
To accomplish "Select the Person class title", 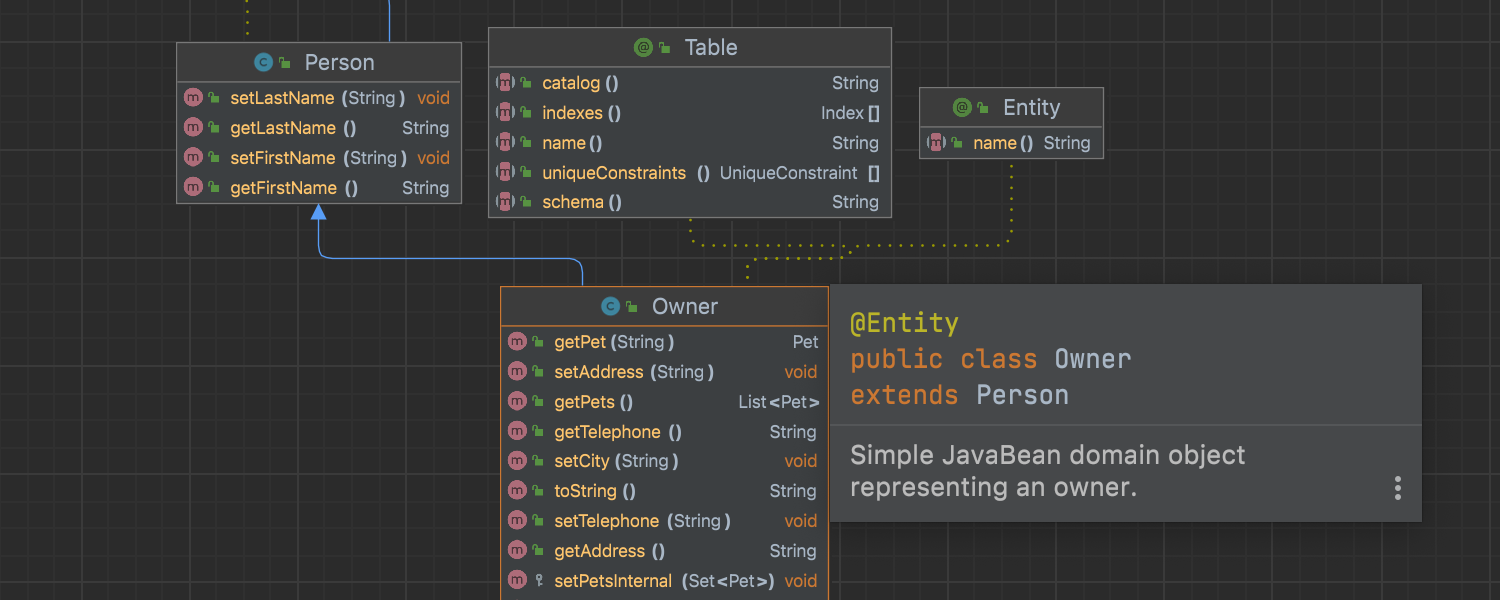I will (340, 62).
